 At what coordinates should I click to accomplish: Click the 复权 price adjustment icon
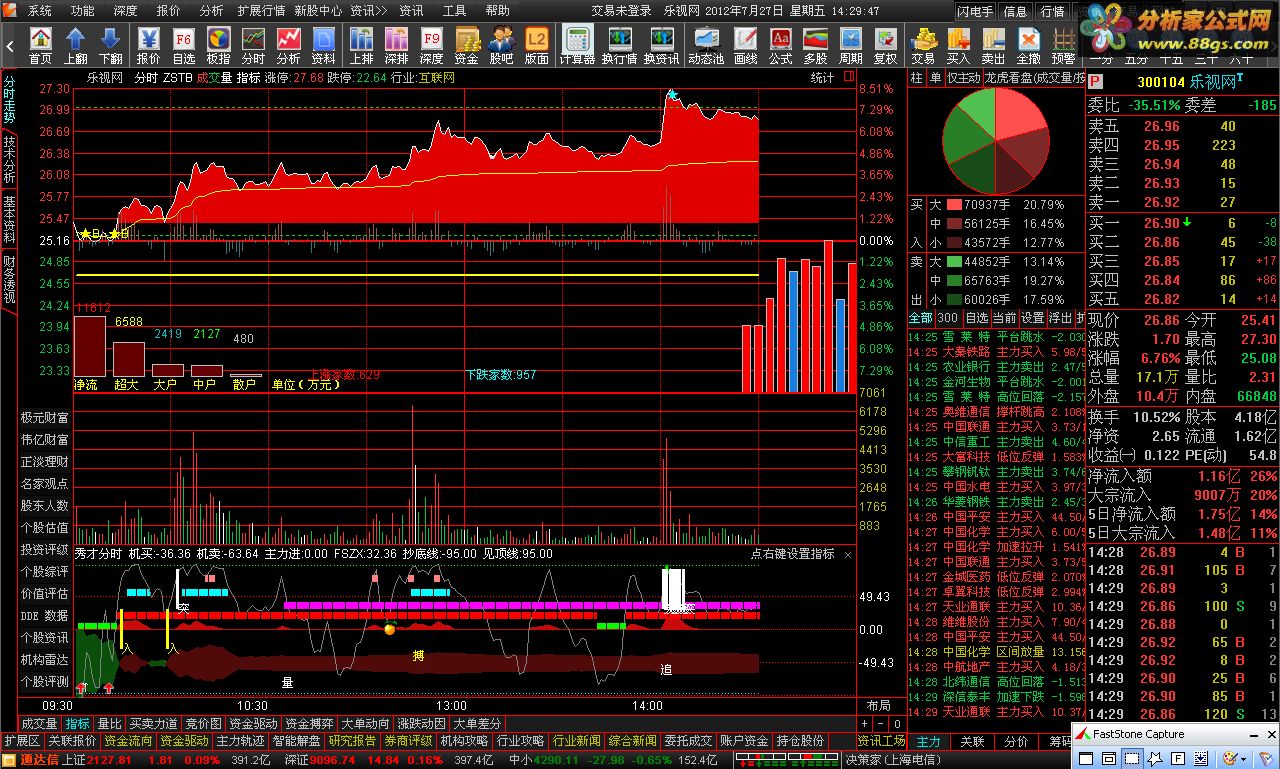(885, 46)
